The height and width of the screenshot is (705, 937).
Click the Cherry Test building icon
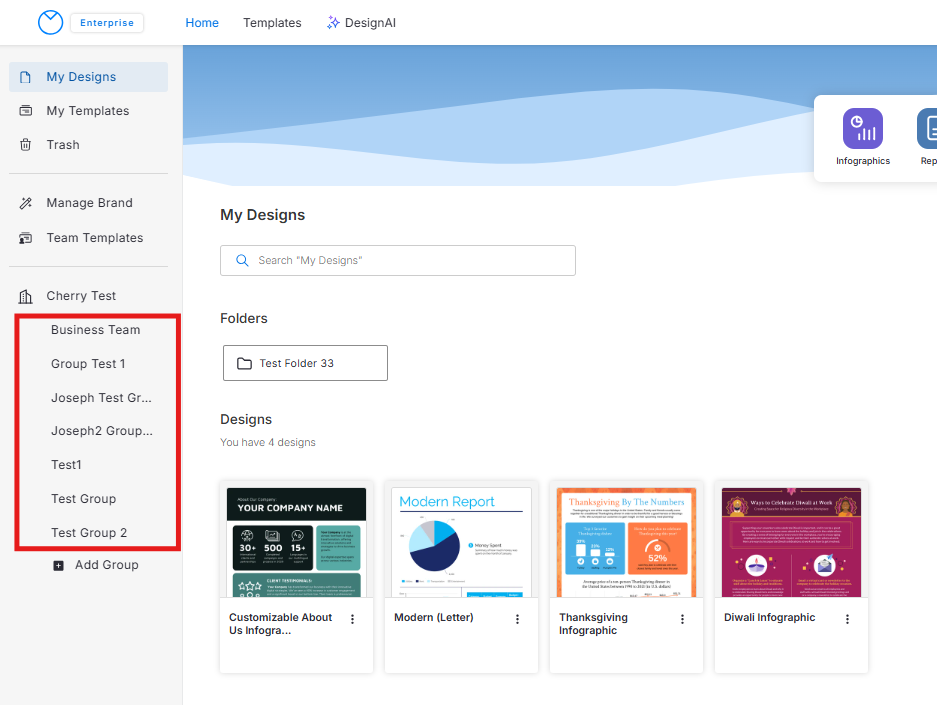(x=26, y=296)
